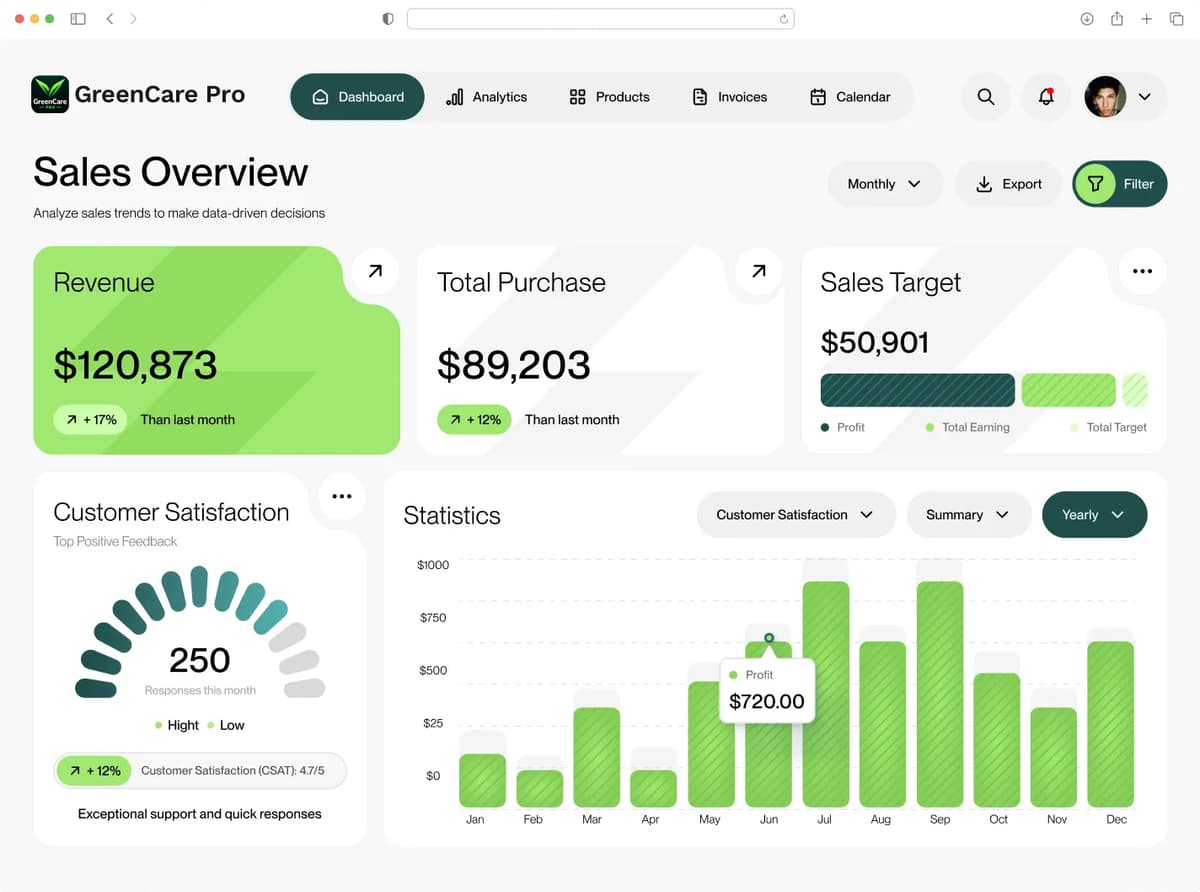Open the Summary dropdown in Statistics
The image size is (1200, 892).
pos(967,514)
